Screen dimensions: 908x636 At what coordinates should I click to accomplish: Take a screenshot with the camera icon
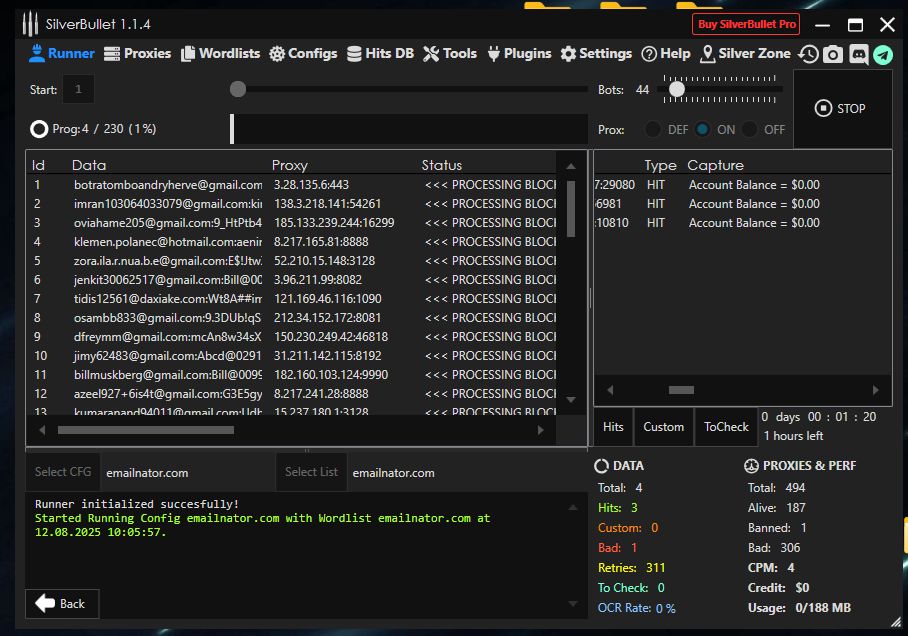coord(833,54)
